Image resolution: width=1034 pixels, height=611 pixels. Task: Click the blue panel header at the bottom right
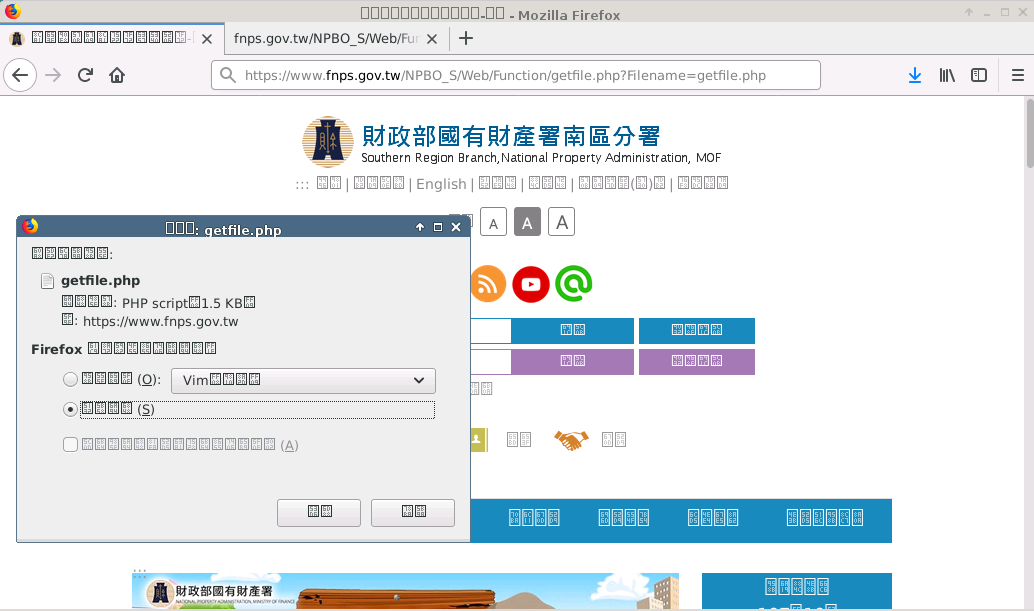tap(797, 587)
